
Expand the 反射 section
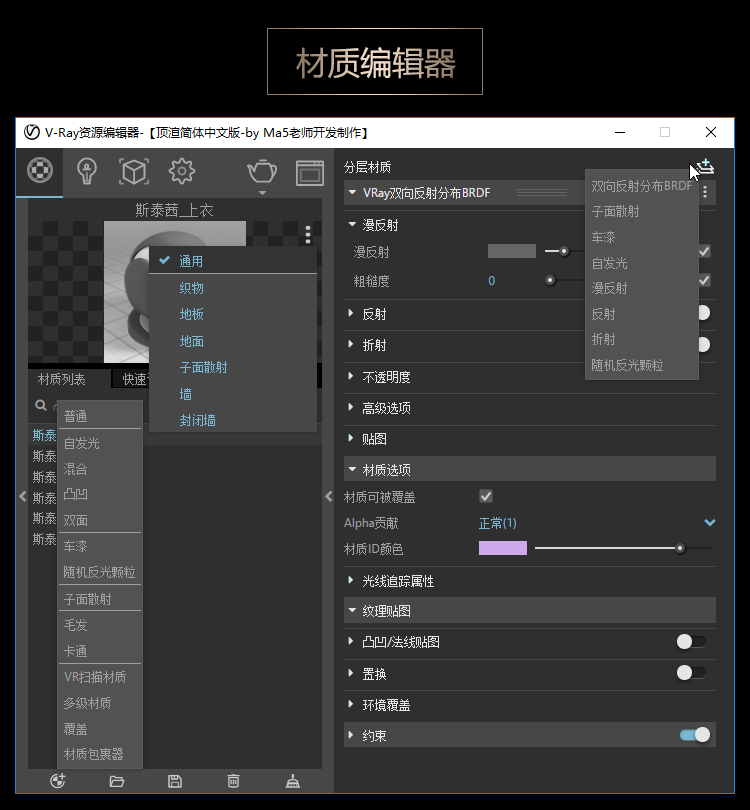point(351,313)
